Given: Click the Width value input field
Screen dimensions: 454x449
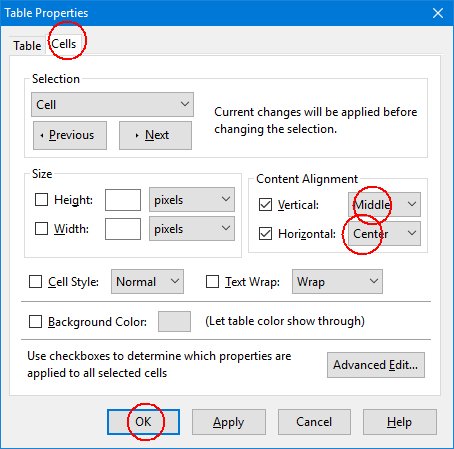Looking at the screenshot, I should point(123,229).
